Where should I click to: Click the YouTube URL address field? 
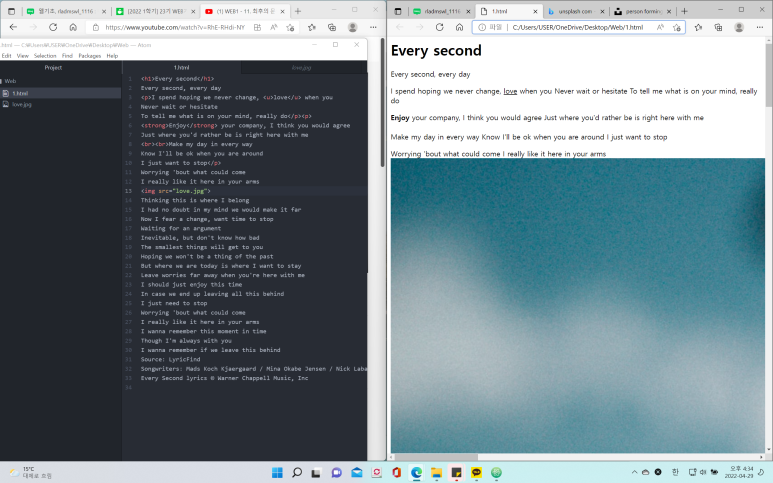point(175,28)
